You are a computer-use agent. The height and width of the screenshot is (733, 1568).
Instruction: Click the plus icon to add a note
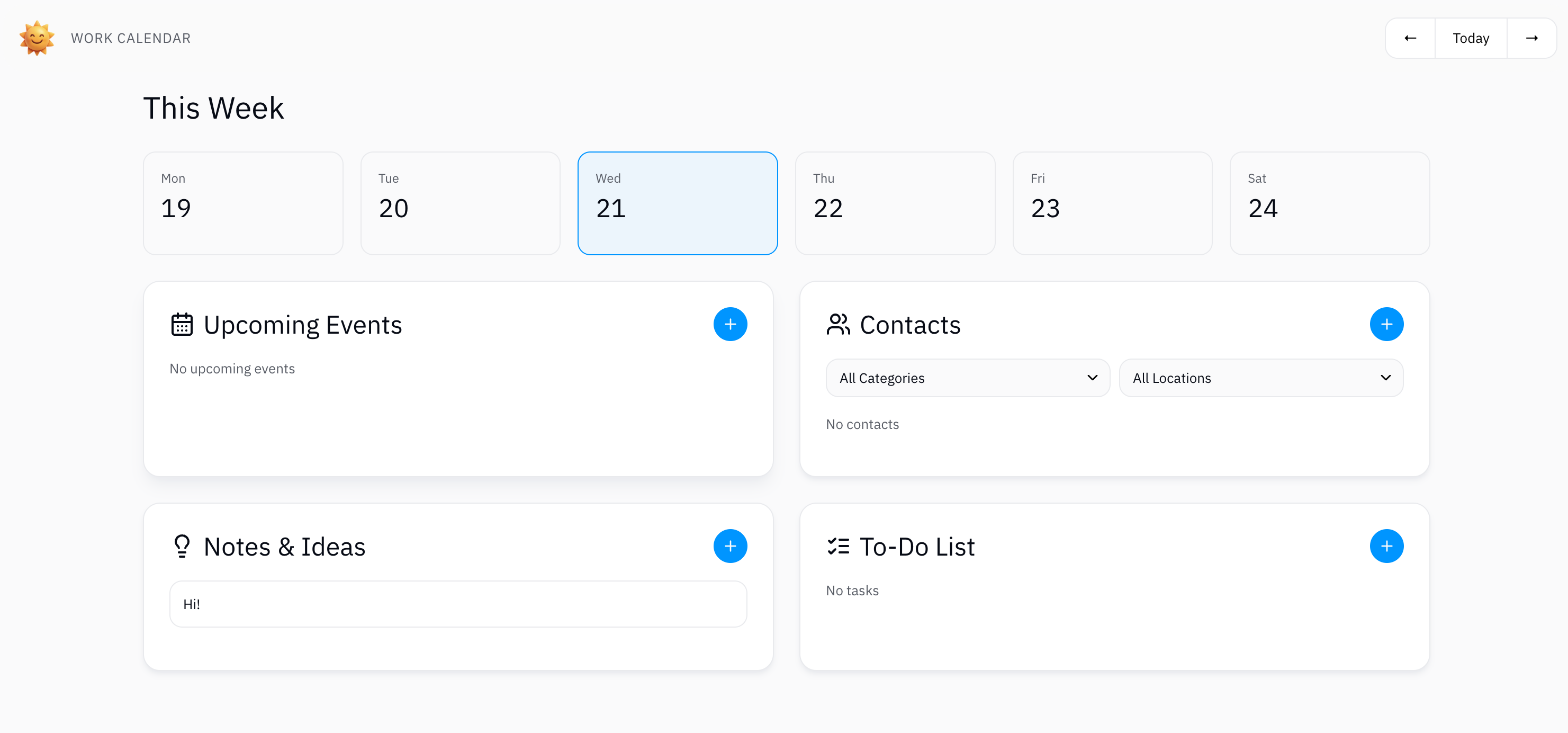click(730, 546)
